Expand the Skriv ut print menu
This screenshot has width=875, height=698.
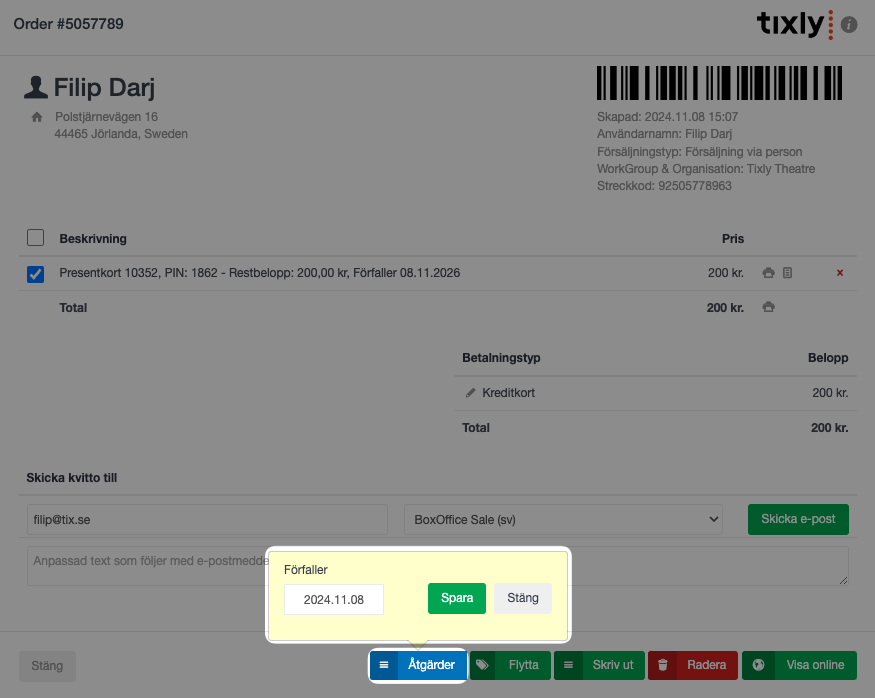[x=600, y=665]
